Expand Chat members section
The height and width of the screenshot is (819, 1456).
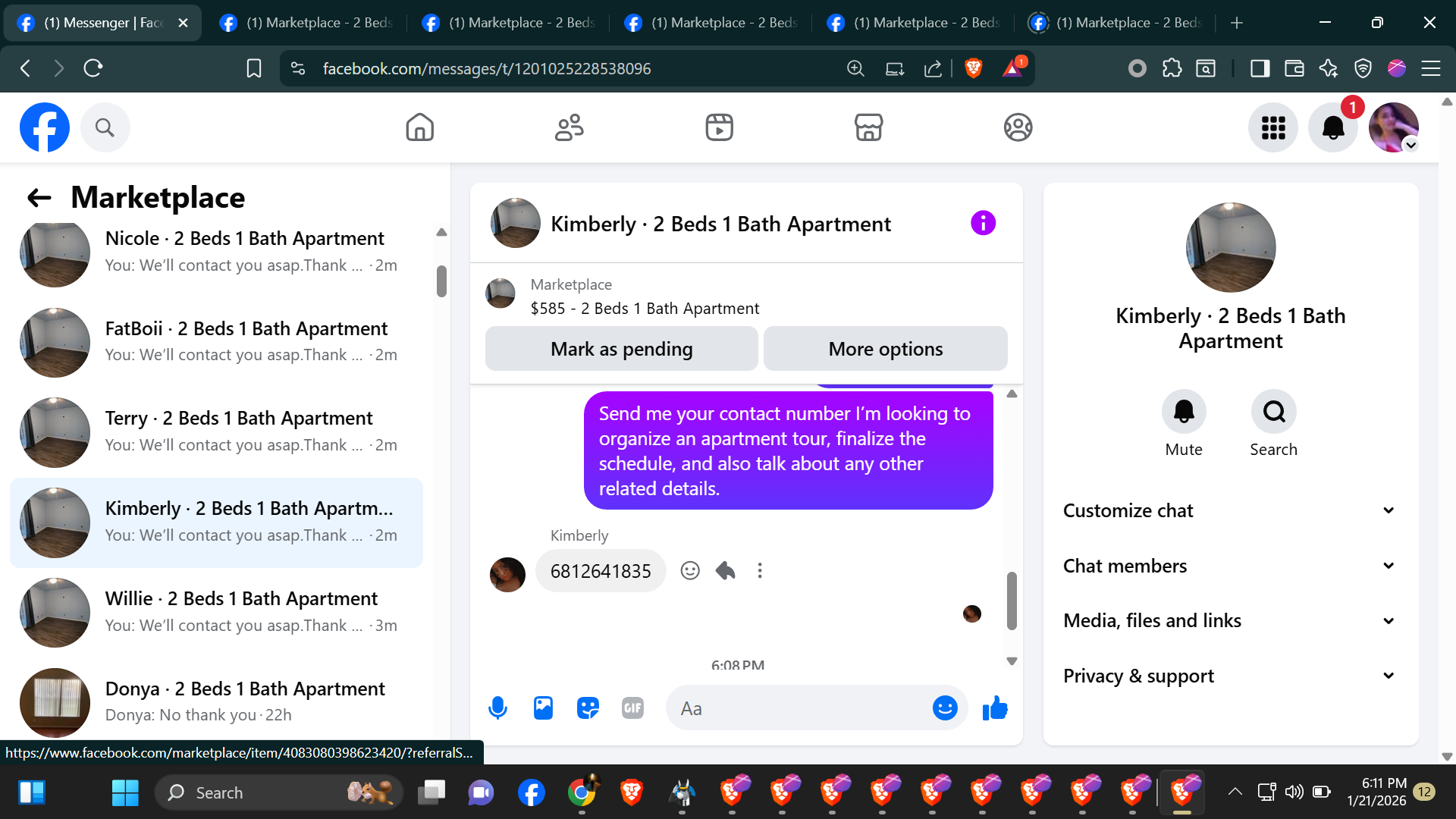coord(1229,566)
